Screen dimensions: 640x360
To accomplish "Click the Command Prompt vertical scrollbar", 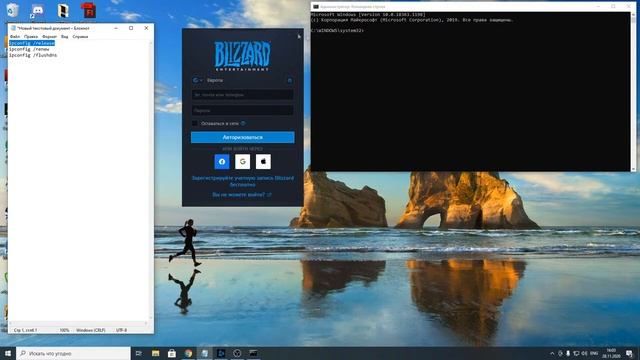I will [x=633, y=91].
